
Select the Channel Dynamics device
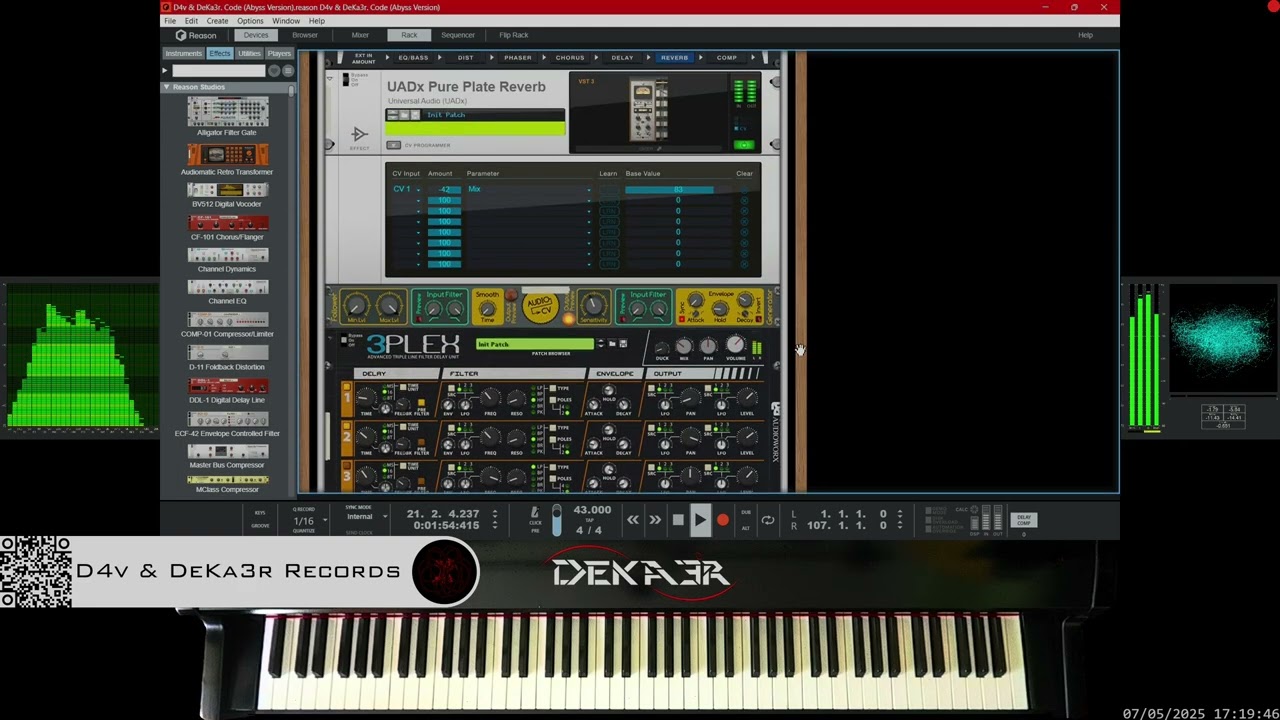pos(227,260)
